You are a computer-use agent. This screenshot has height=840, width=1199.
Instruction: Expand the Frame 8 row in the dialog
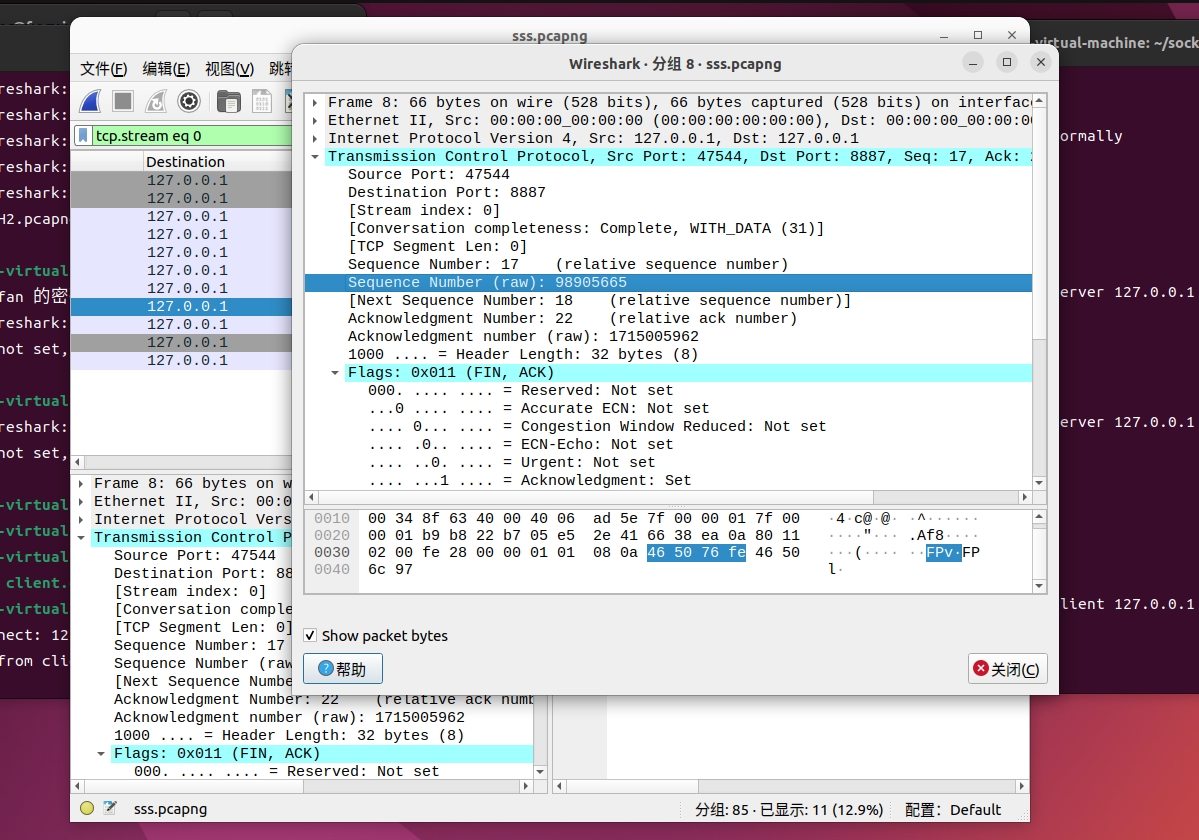(315, 102)
